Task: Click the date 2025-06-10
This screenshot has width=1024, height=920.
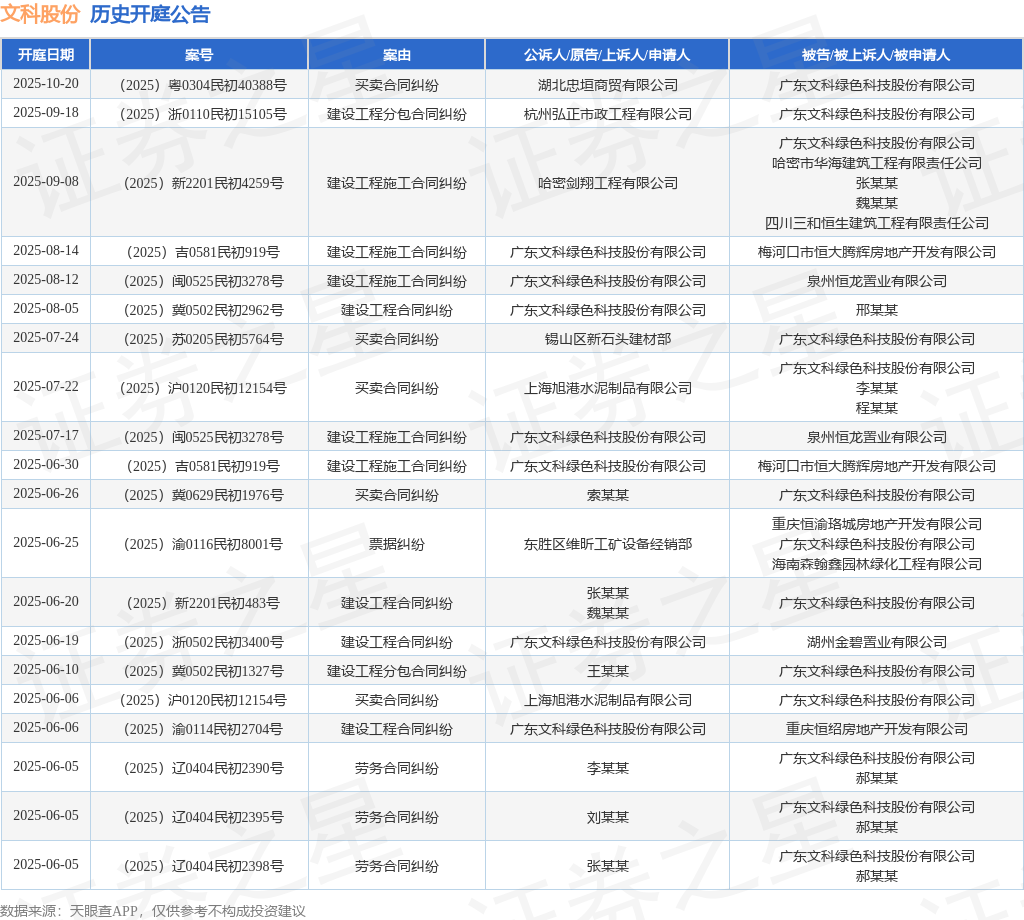Action: pyautogui.click(x=46, y=669)
